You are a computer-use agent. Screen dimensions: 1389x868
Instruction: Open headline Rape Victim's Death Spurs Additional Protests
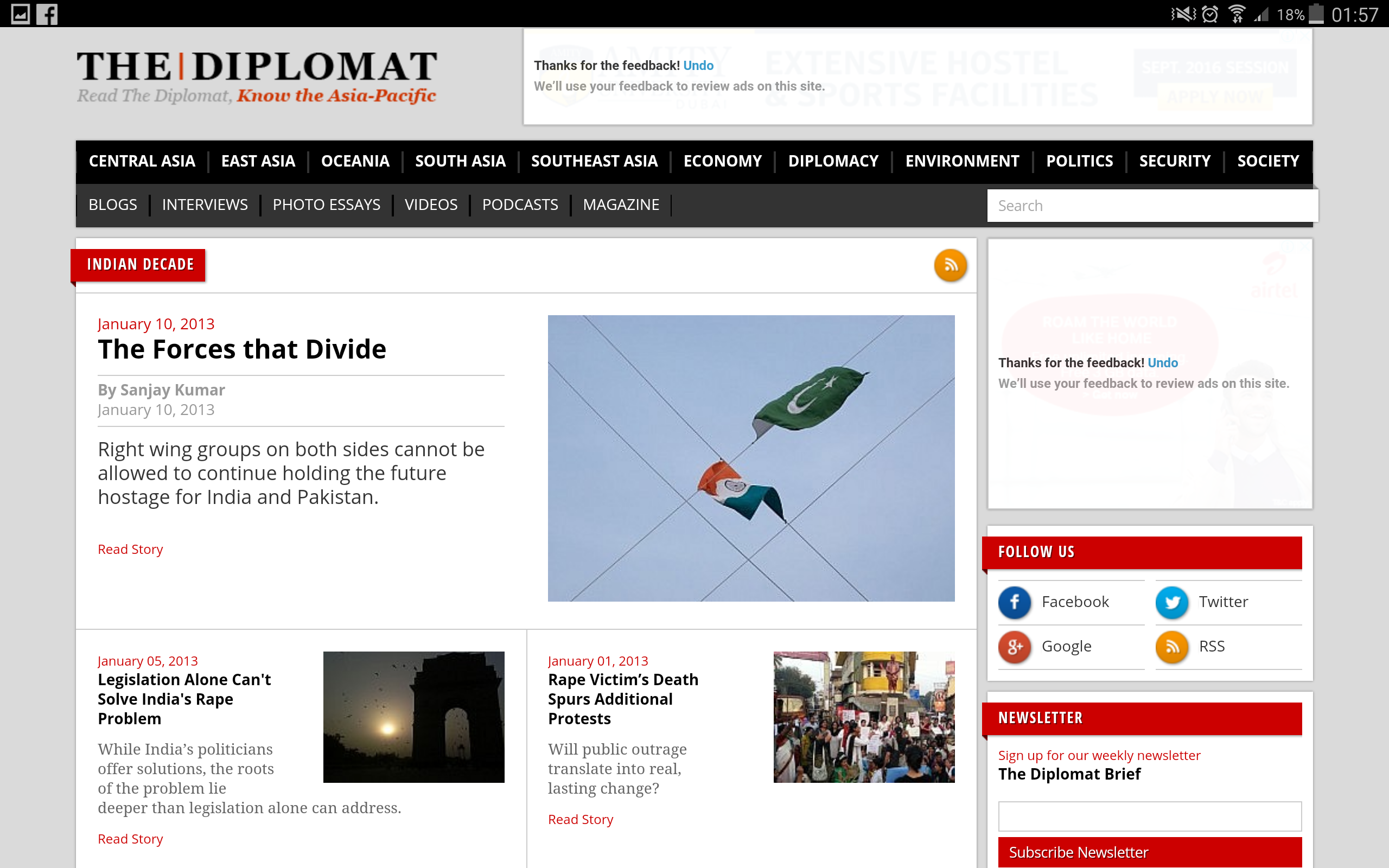click(x=623, y=699)
